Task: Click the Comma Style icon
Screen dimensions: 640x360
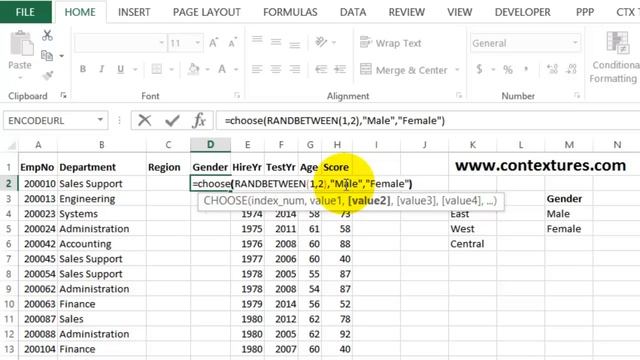Action: click(x=527, y=69)
